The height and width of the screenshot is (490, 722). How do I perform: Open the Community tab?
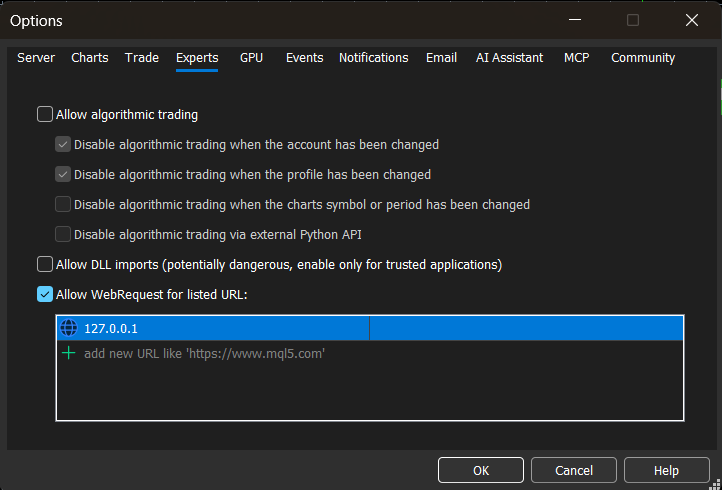(643, 58)
